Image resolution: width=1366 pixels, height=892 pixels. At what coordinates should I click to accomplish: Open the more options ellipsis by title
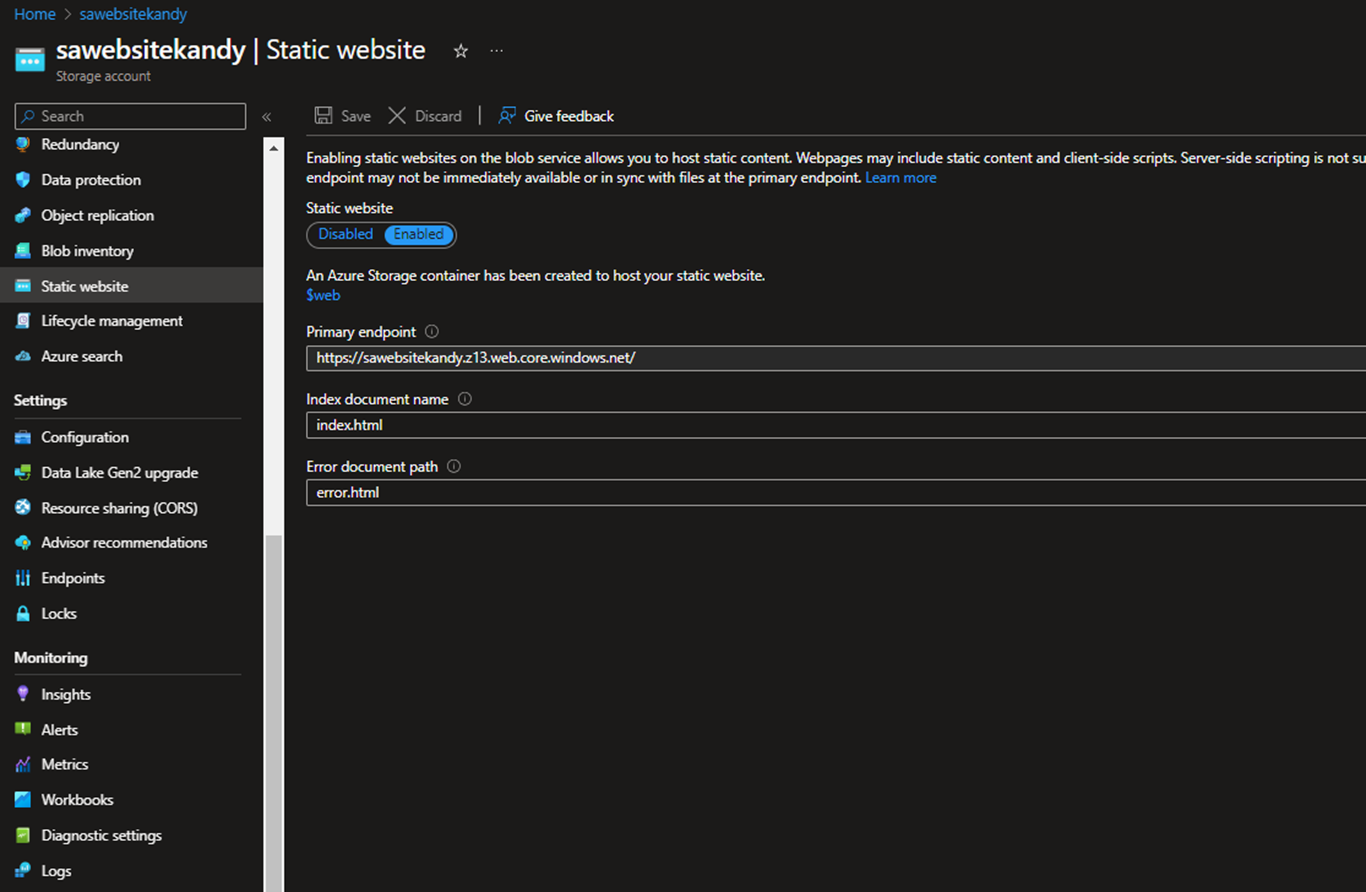pyautogui.click(x=496, y=51)
